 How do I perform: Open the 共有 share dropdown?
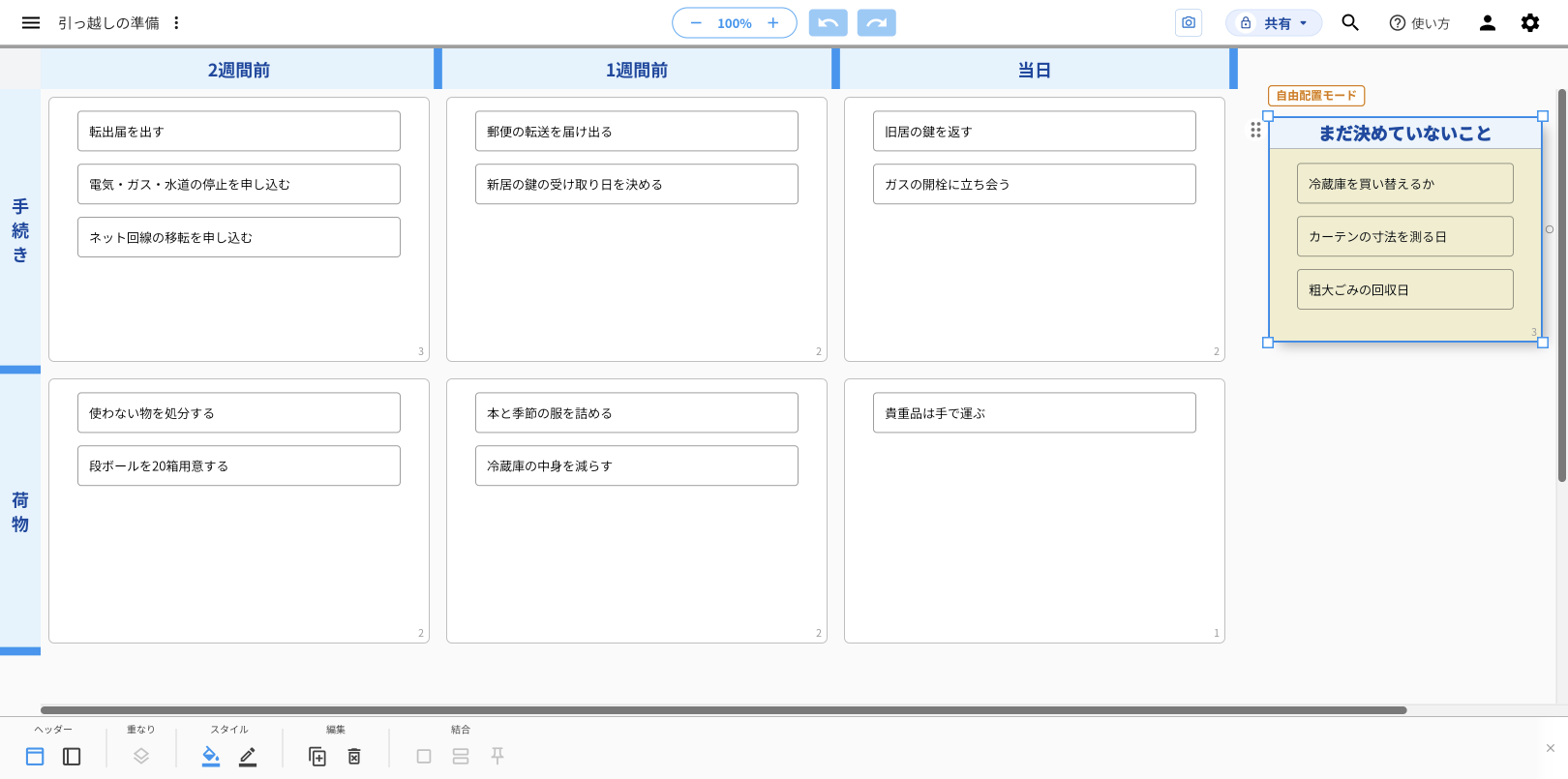(1274, 22)
